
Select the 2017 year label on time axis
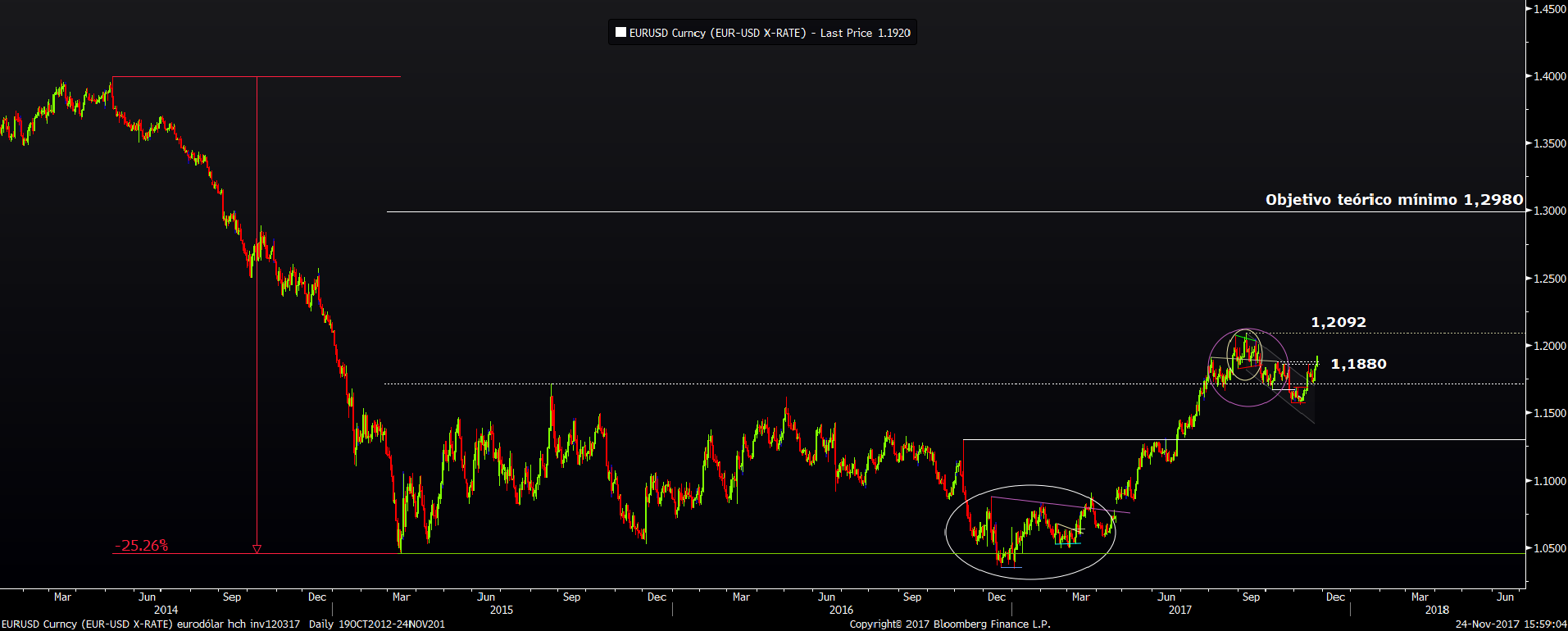(1180, 610)
